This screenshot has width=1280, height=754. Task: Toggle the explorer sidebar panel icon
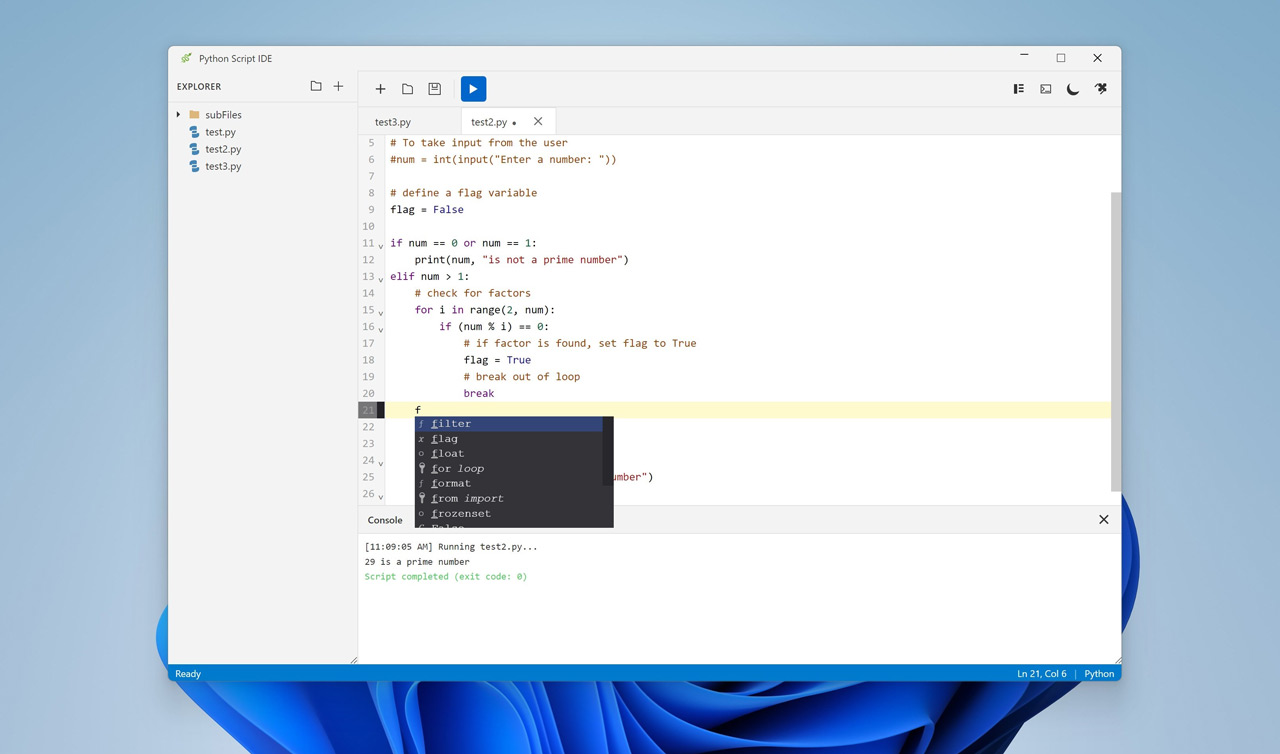click(x=1019, y=89)
